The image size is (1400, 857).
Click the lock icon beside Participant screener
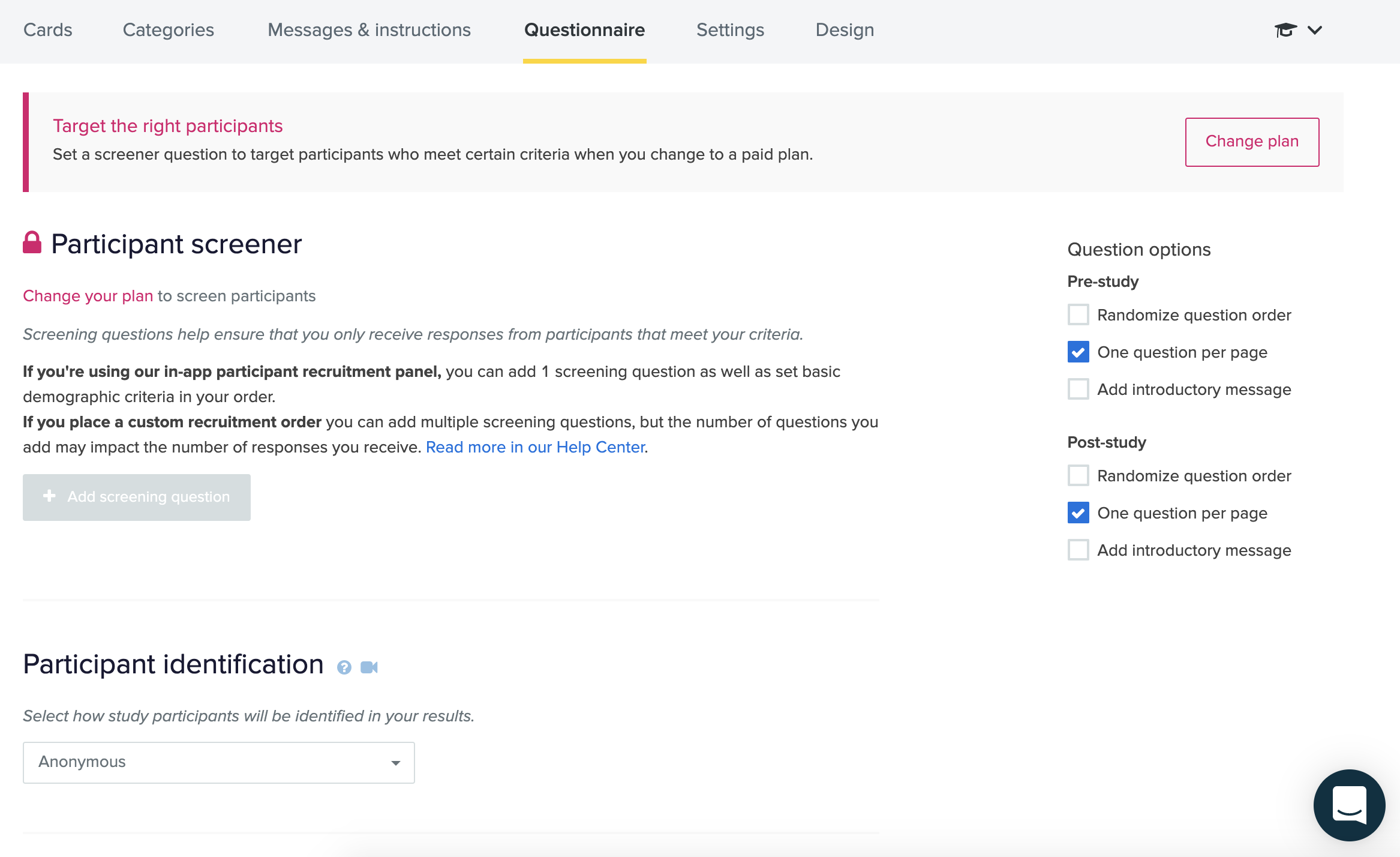[x=31, y=242]
